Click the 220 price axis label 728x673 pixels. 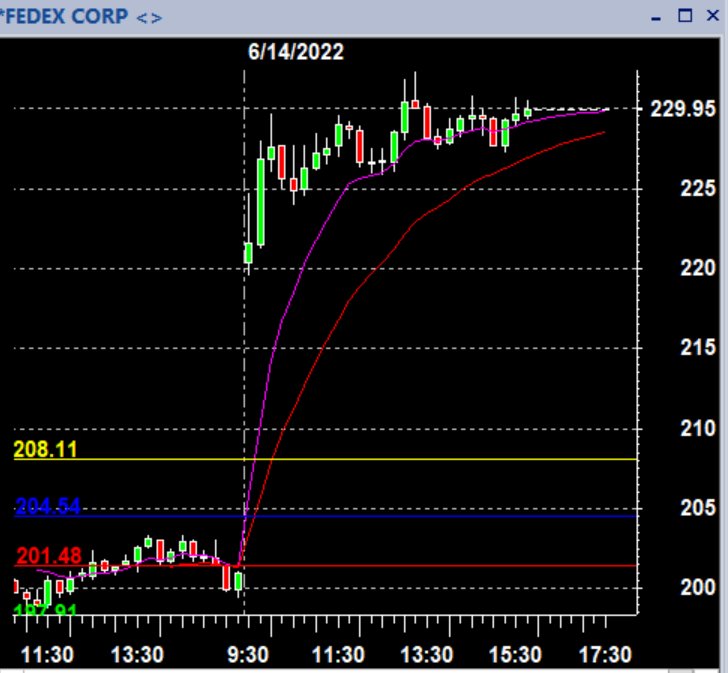point(698,268)
